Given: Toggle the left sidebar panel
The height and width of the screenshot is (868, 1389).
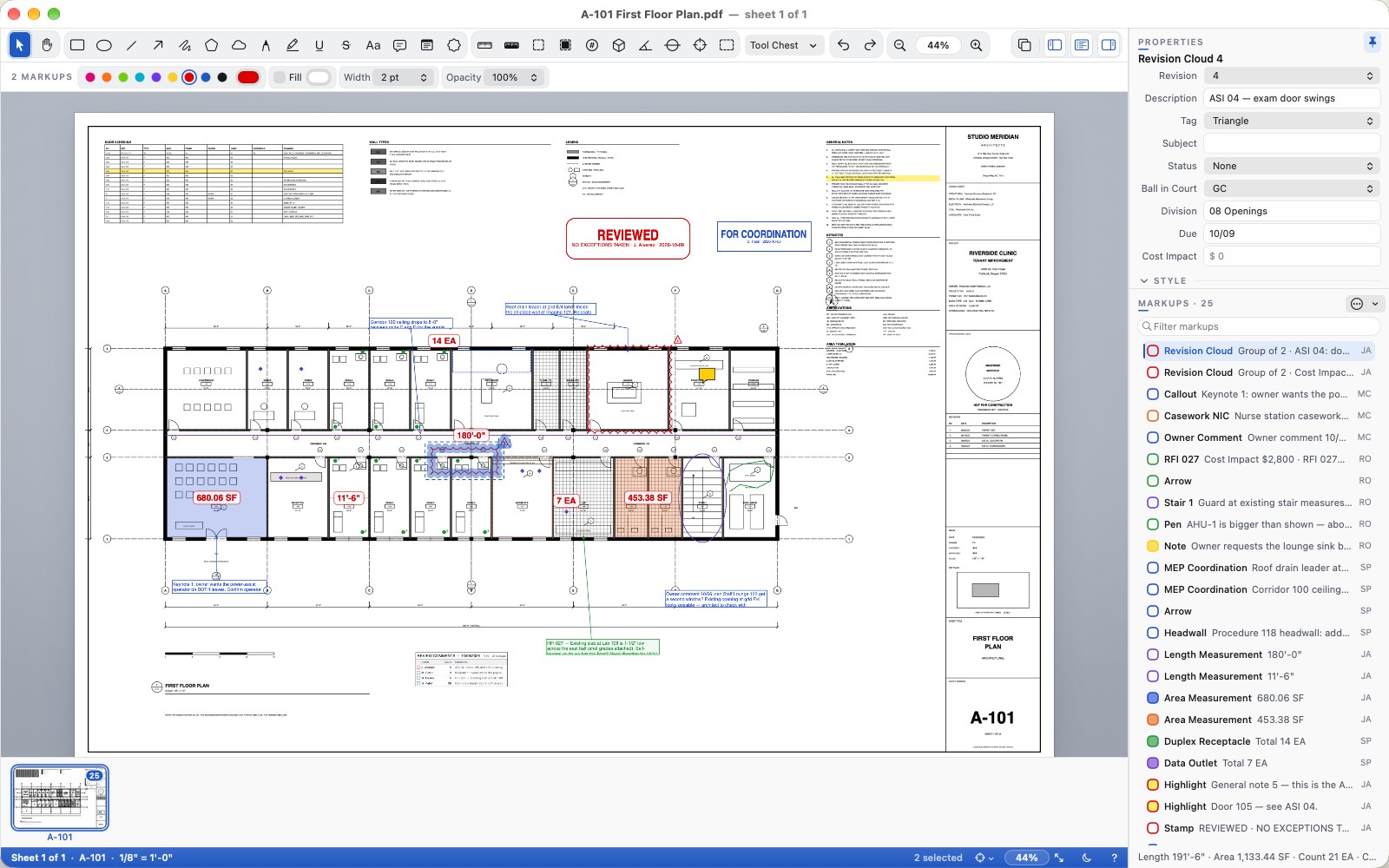Looking at the screenshot, I should pyautogui.click(x=1055, y=45).
